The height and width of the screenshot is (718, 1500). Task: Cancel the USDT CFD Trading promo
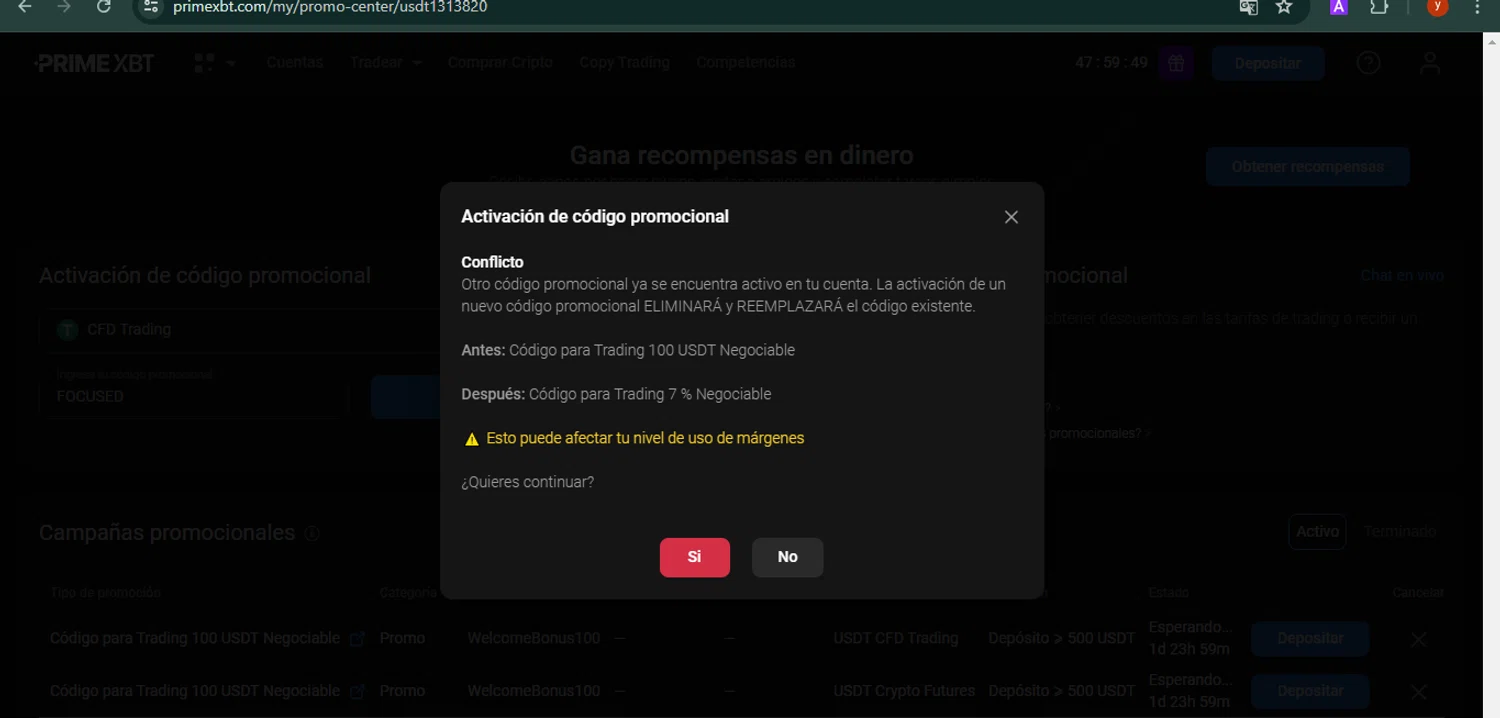click(x=1418, y=639)
